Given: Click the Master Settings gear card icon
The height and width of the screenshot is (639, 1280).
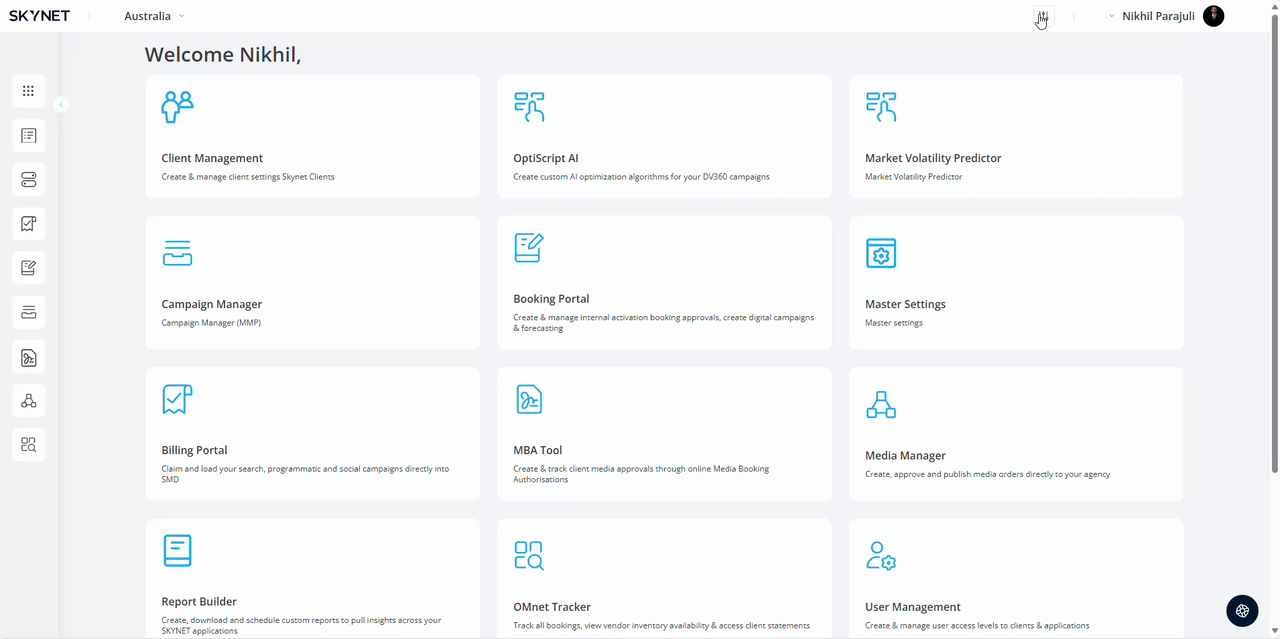Looking at the screenshot, I should coord(881,253).
